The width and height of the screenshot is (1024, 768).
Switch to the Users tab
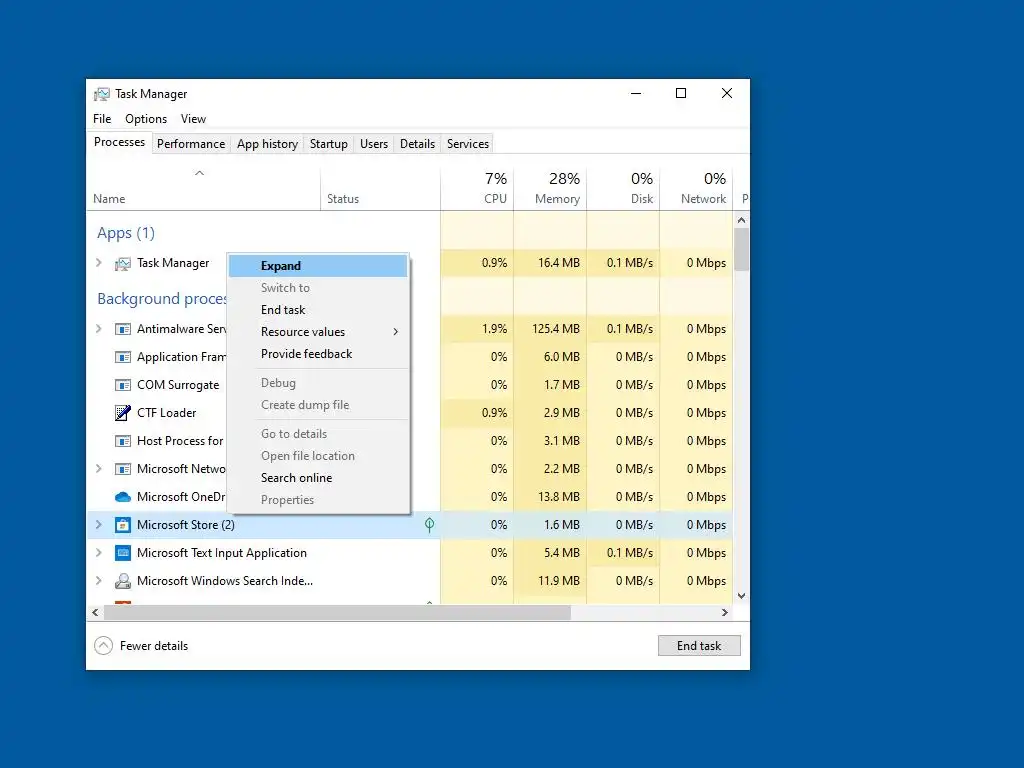pos(374,144)
